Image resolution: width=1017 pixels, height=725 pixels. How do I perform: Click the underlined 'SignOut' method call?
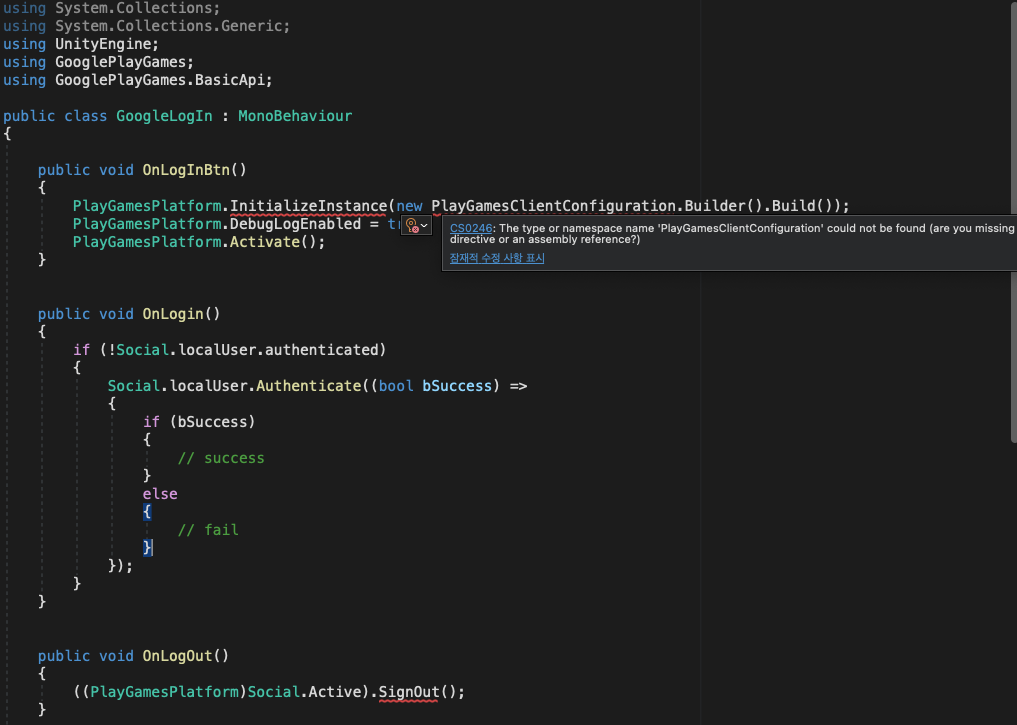[x=409, y=692]
